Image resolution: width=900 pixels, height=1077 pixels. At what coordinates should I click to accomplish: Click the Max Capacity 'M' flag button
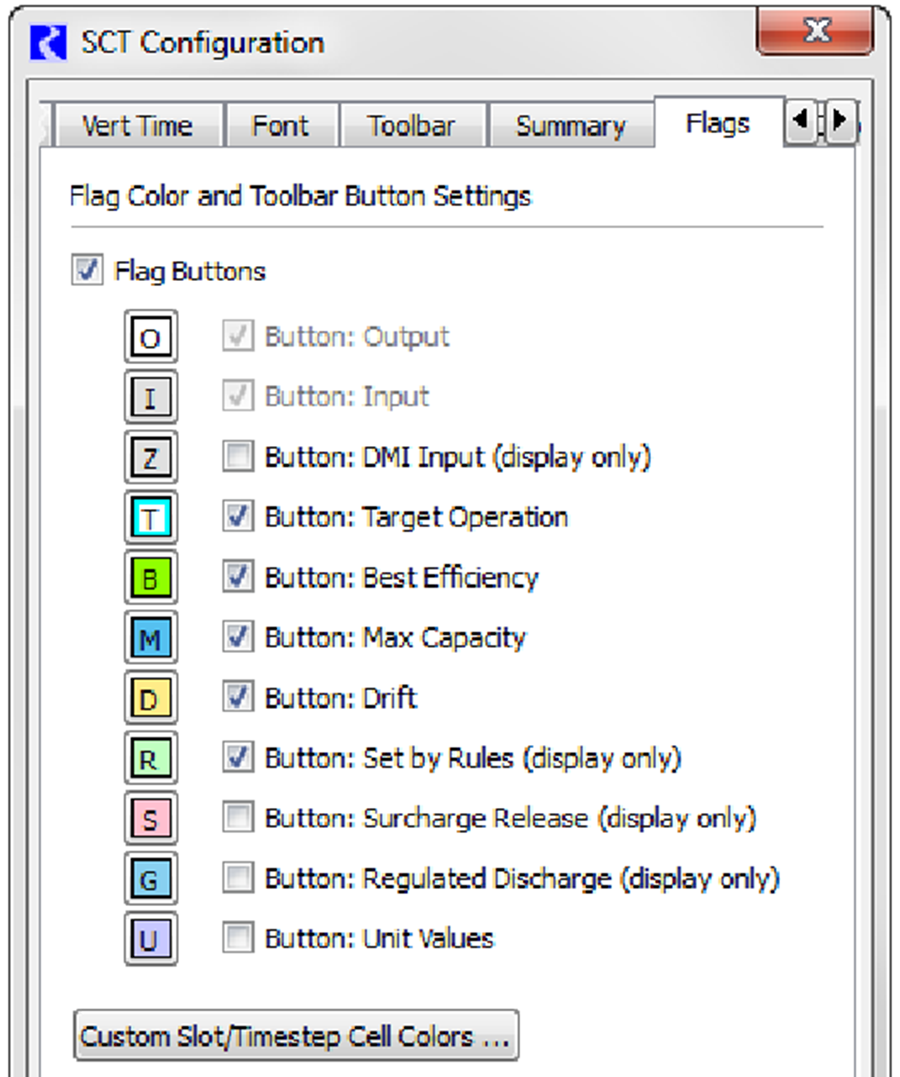click(x=150, y=638)
